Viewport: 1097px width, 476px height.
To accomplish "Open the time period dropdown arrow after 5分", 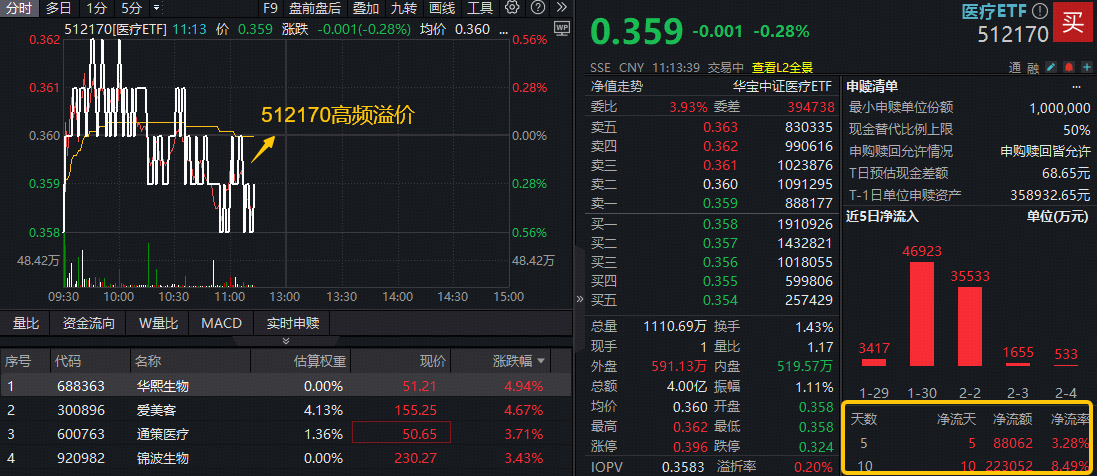I will (x=155, y=8).
